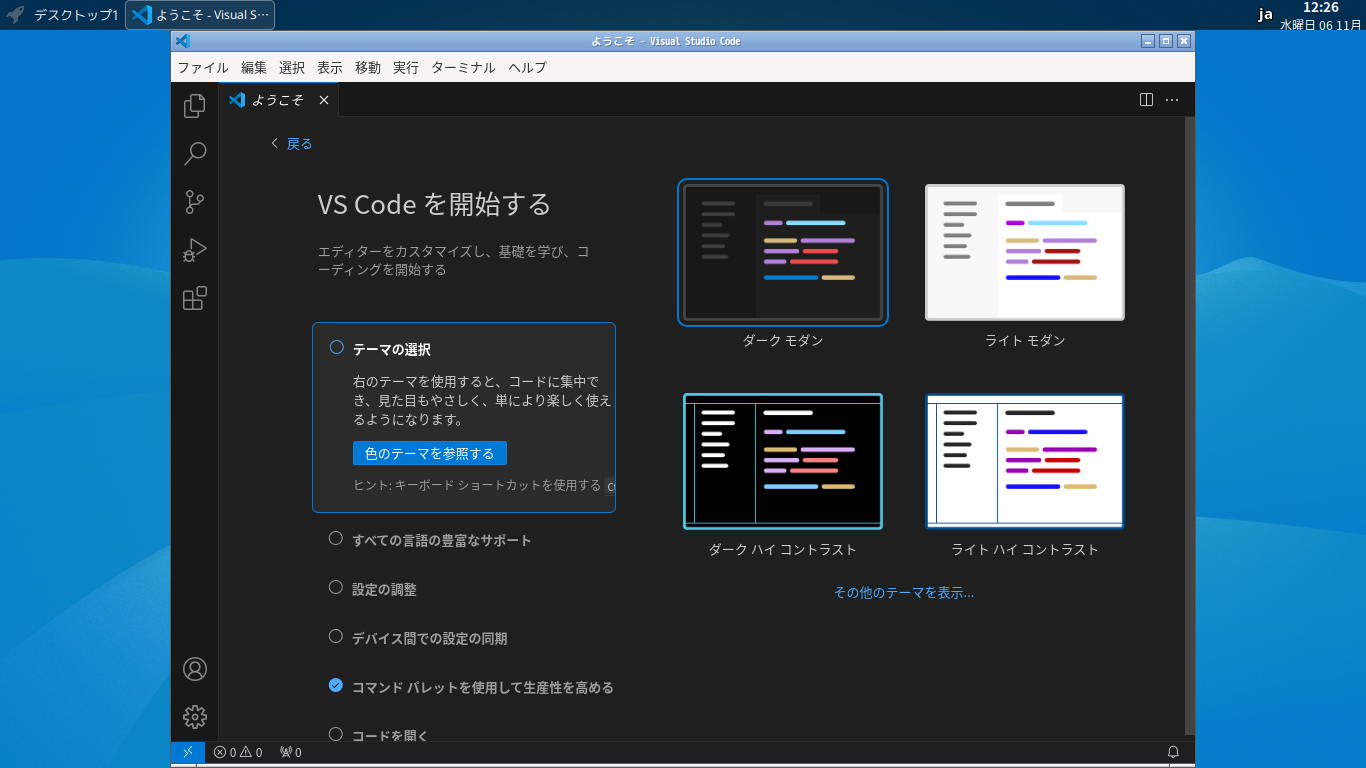
Task: Select the コードを開く step
Action: point(379,735)
